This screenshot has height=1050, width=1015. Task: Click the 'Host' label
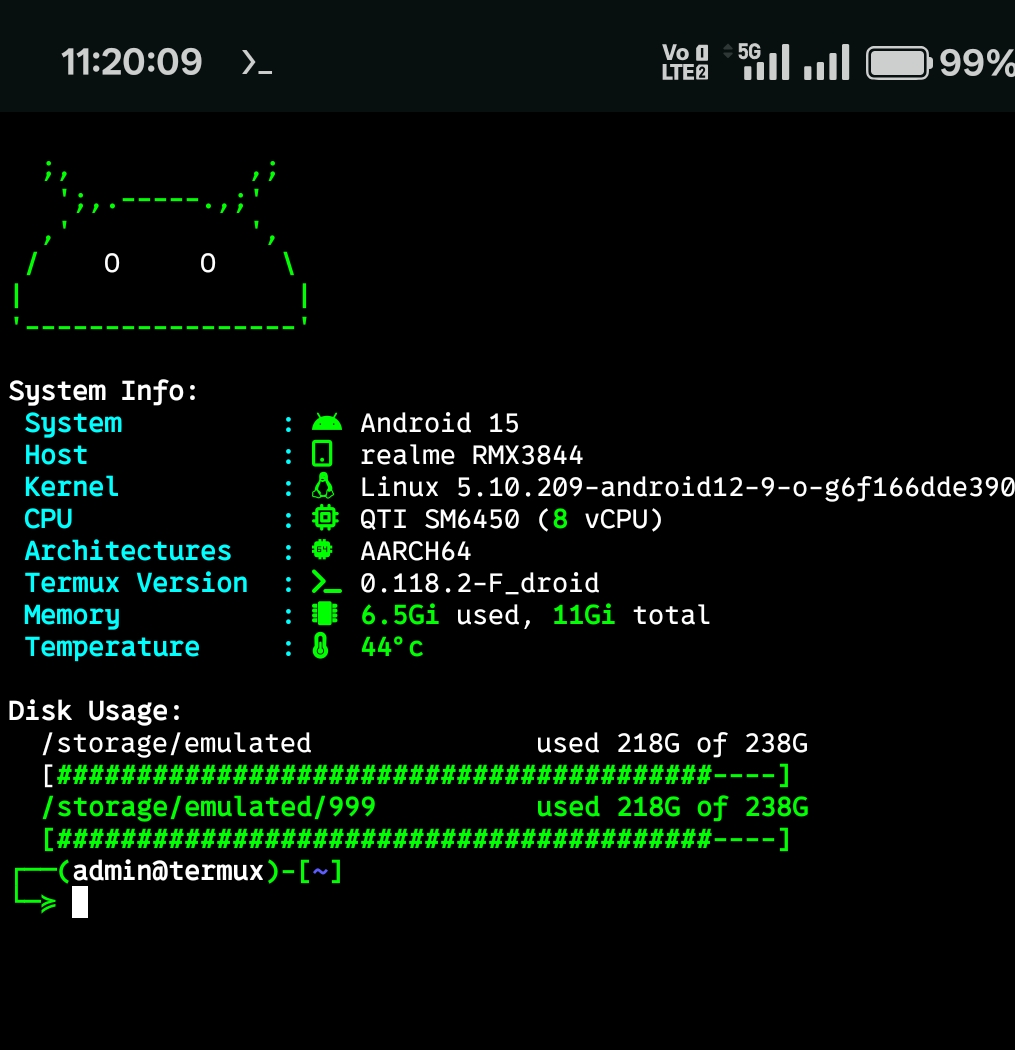pos(56,455)
